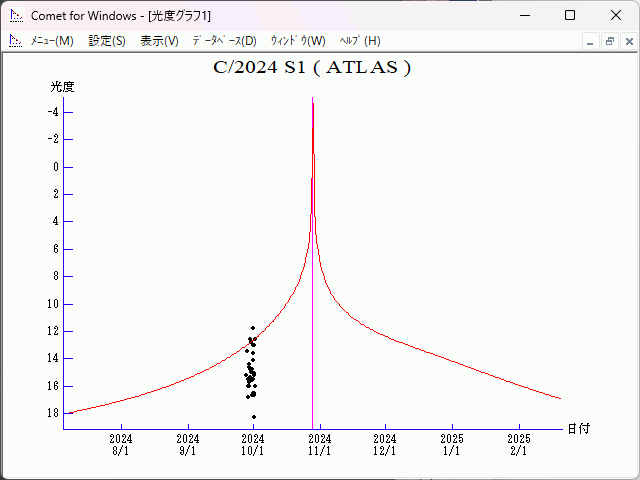Minimize the inner graph child window

pyautogui.click(x=590, y=42)
